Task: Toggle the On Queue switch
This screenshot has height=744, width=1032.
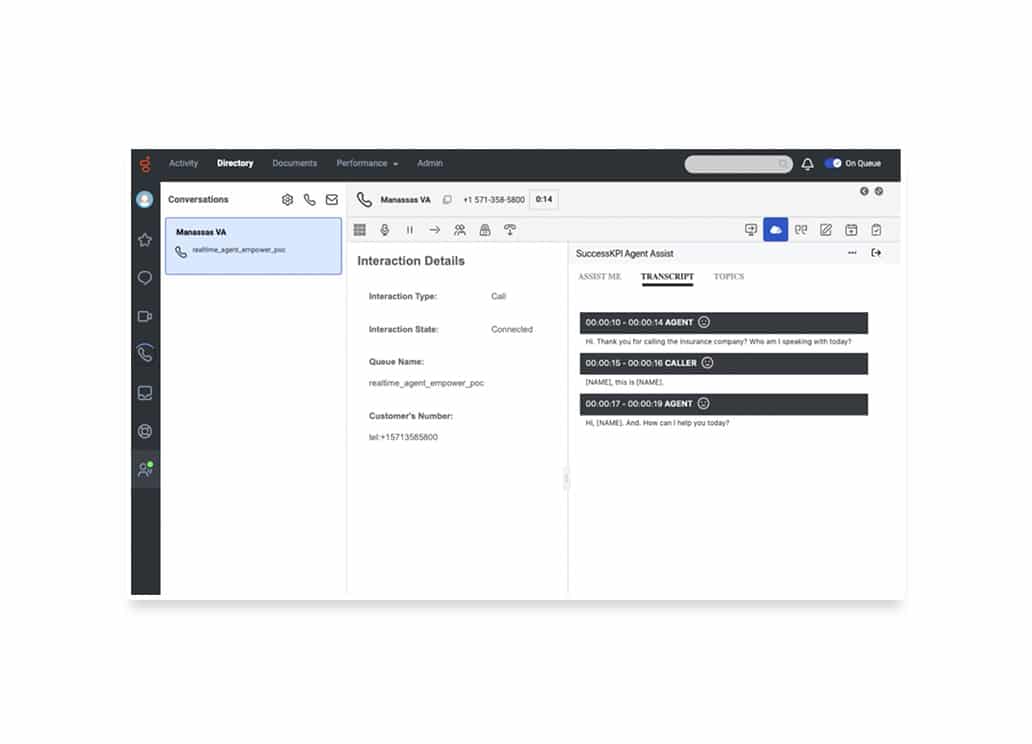Action: coord(833,164)
